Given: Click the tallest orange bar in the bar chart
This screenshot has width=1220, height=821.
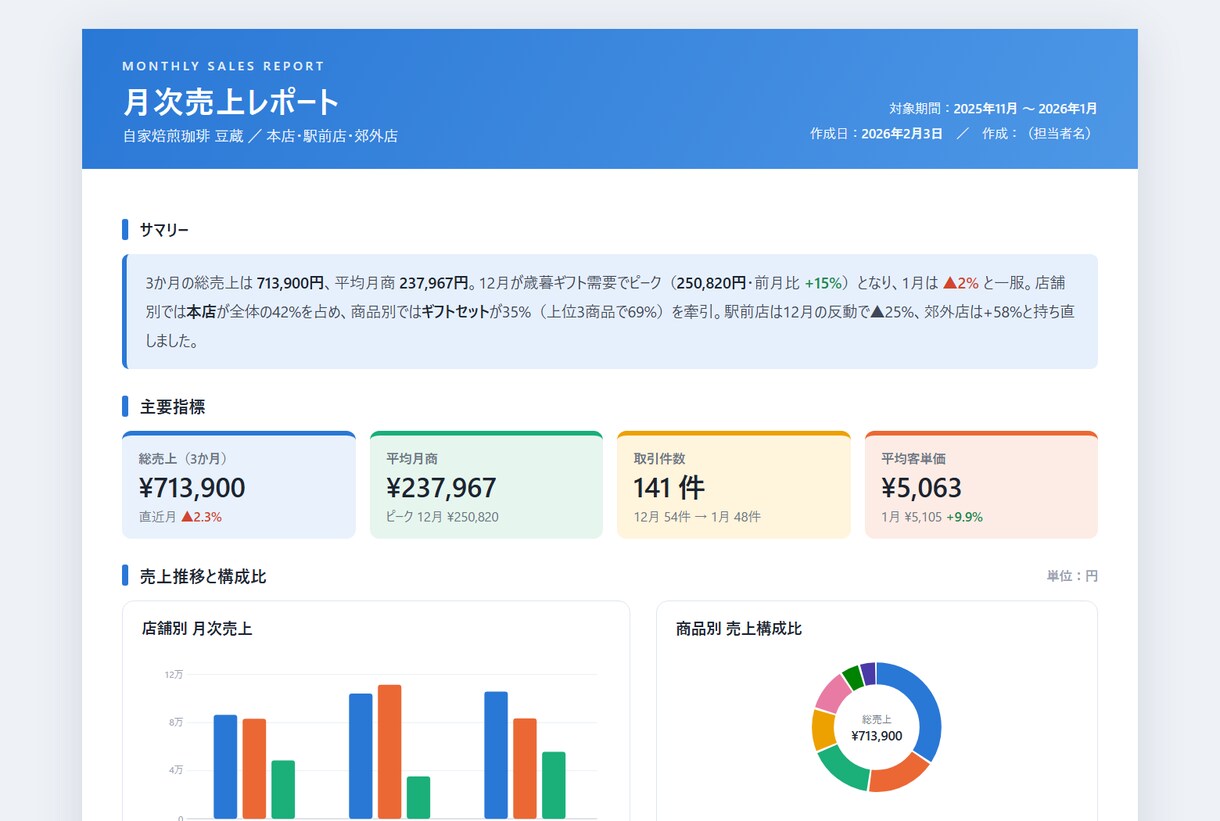Looking at the screenshot, I should click(x=389, y=751).
